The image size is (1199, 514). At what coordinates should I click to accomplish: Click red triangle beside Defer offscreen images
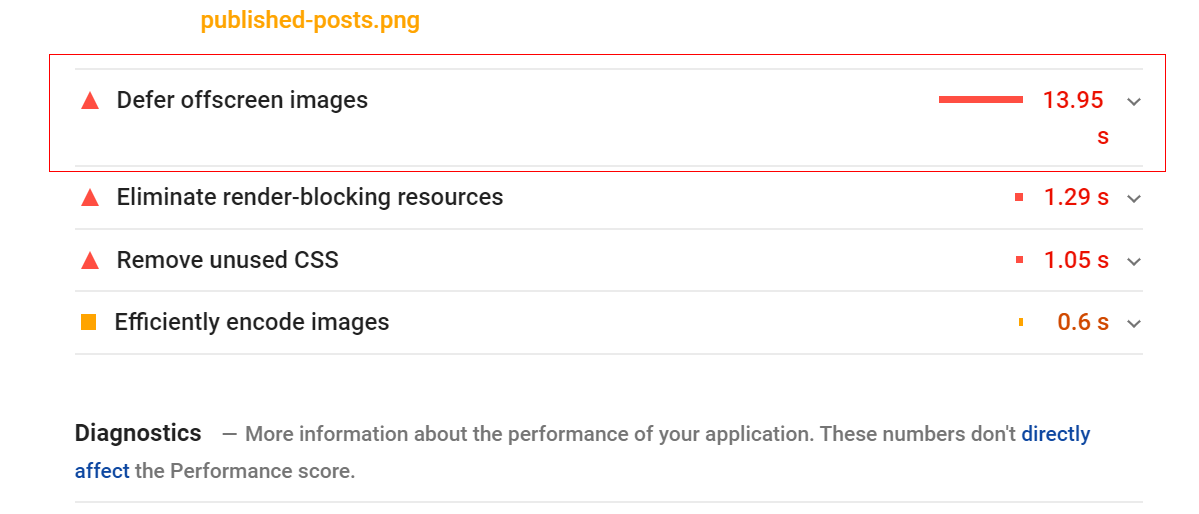coord(90,100)
